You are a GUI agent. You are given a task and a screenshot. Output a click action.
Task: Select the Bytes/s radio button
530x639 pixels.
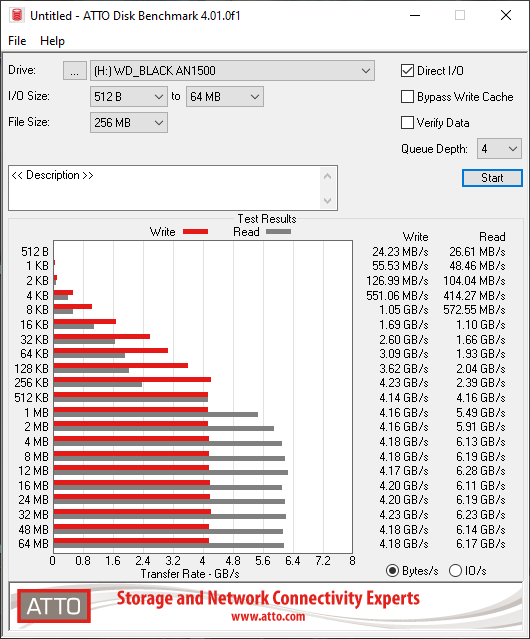click(392, 571)
